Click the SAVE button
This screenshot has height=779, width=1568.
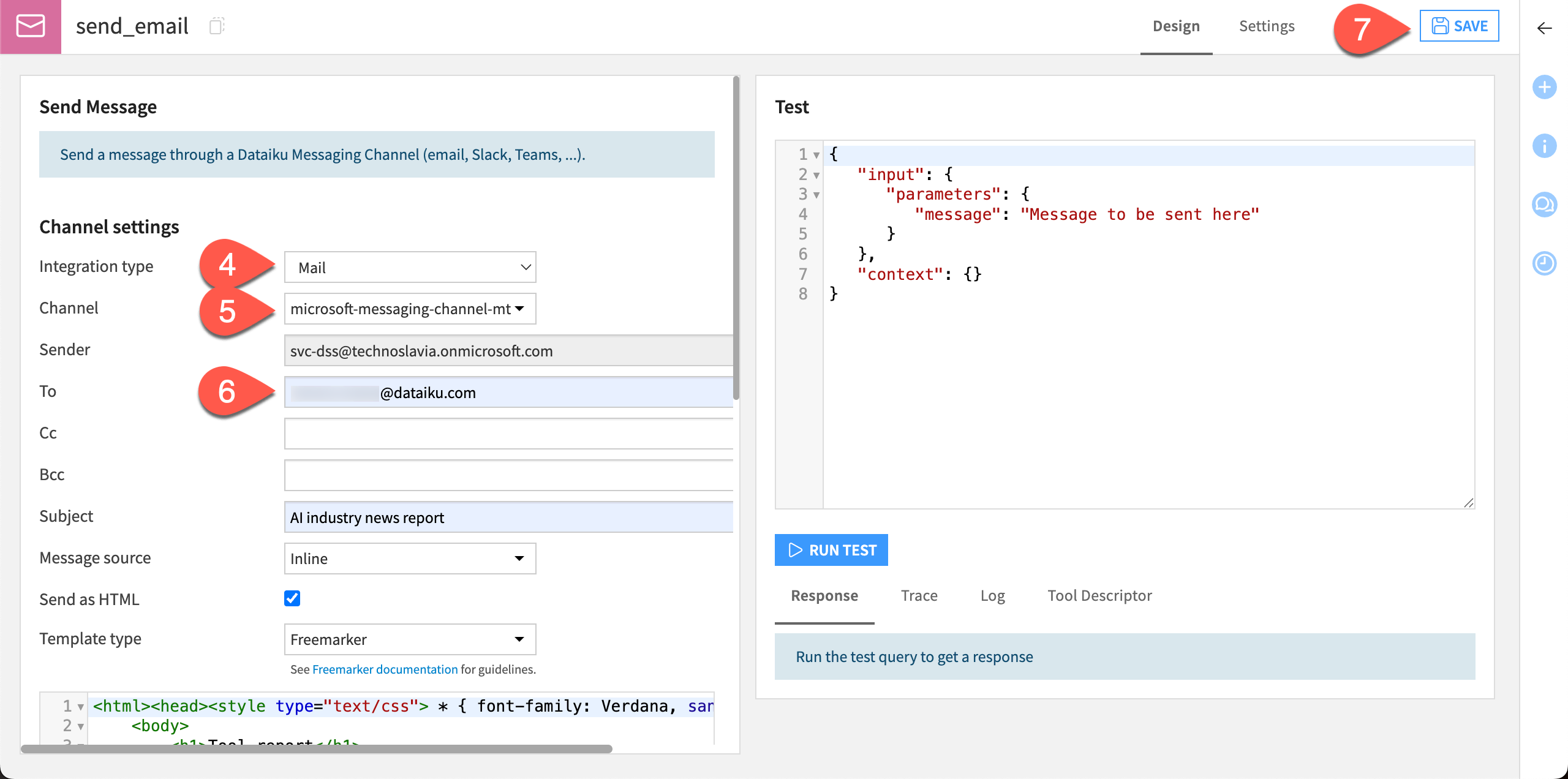coord(1459,26)
